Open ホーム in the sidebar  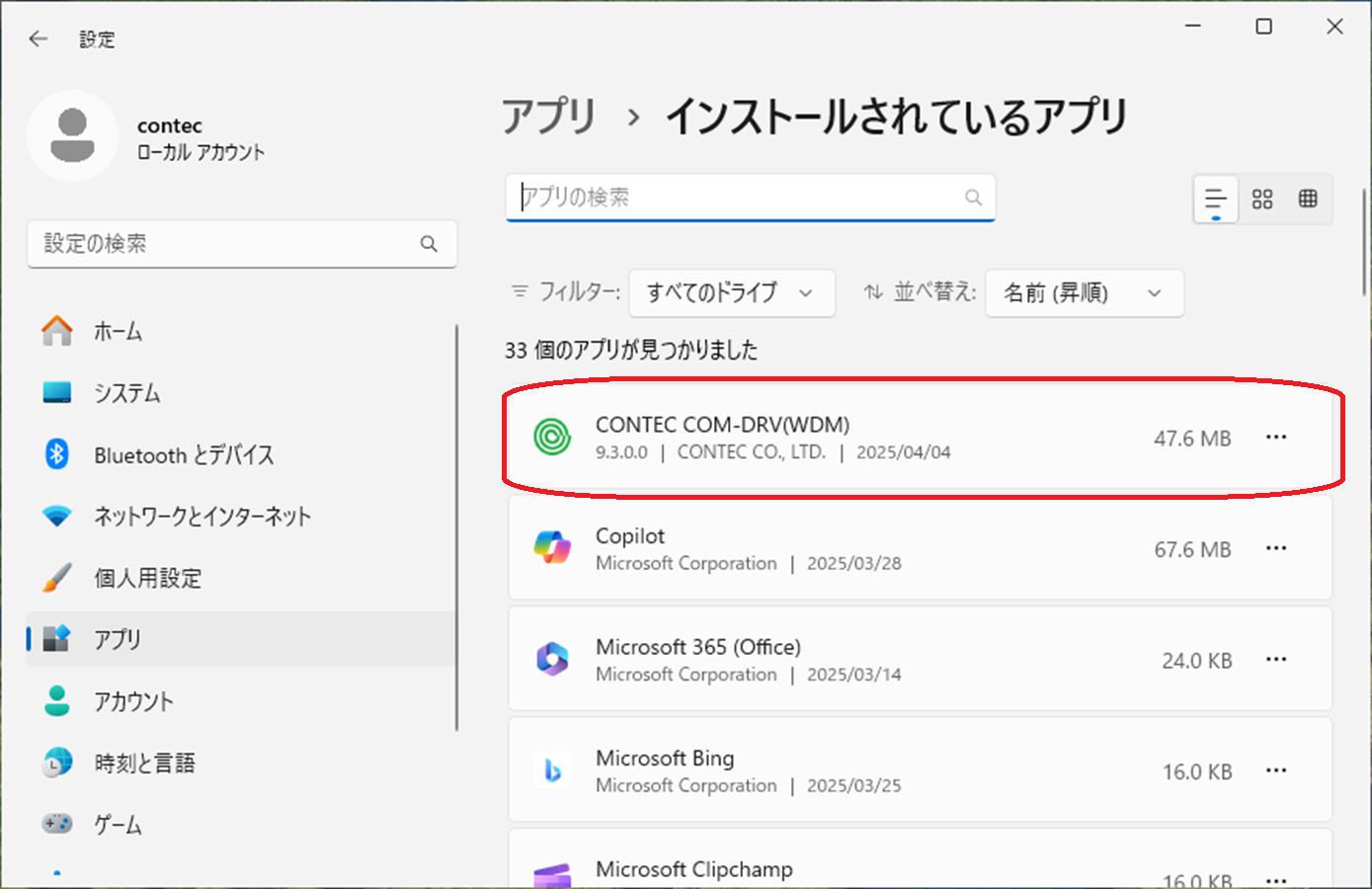tap(241, 331)
